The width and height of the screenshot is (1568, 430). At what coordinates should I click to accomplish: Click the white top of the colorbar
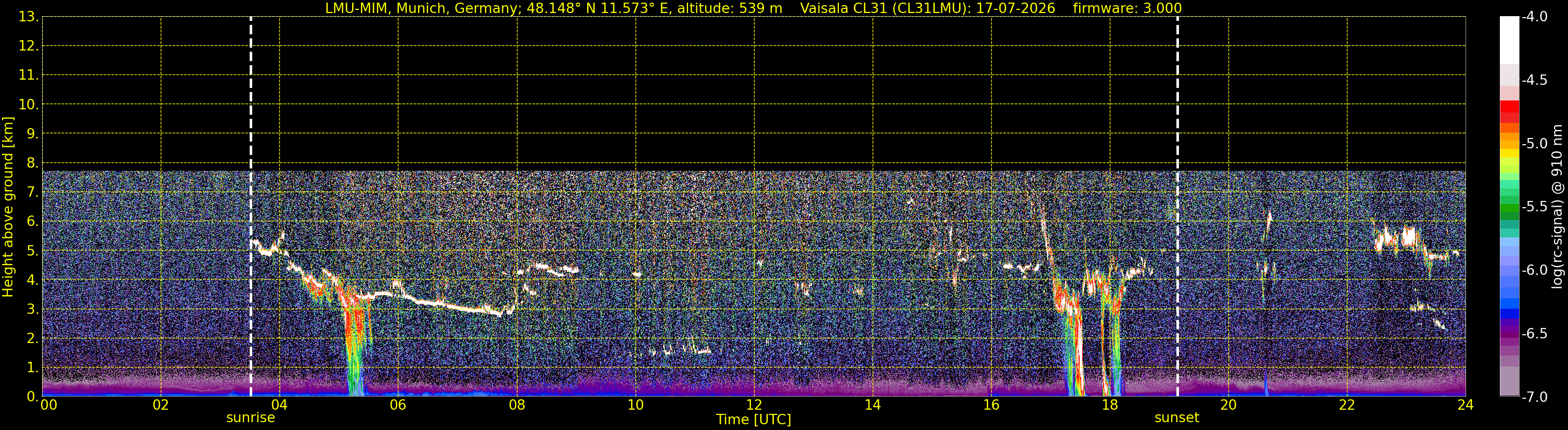tap(1509, 40)
